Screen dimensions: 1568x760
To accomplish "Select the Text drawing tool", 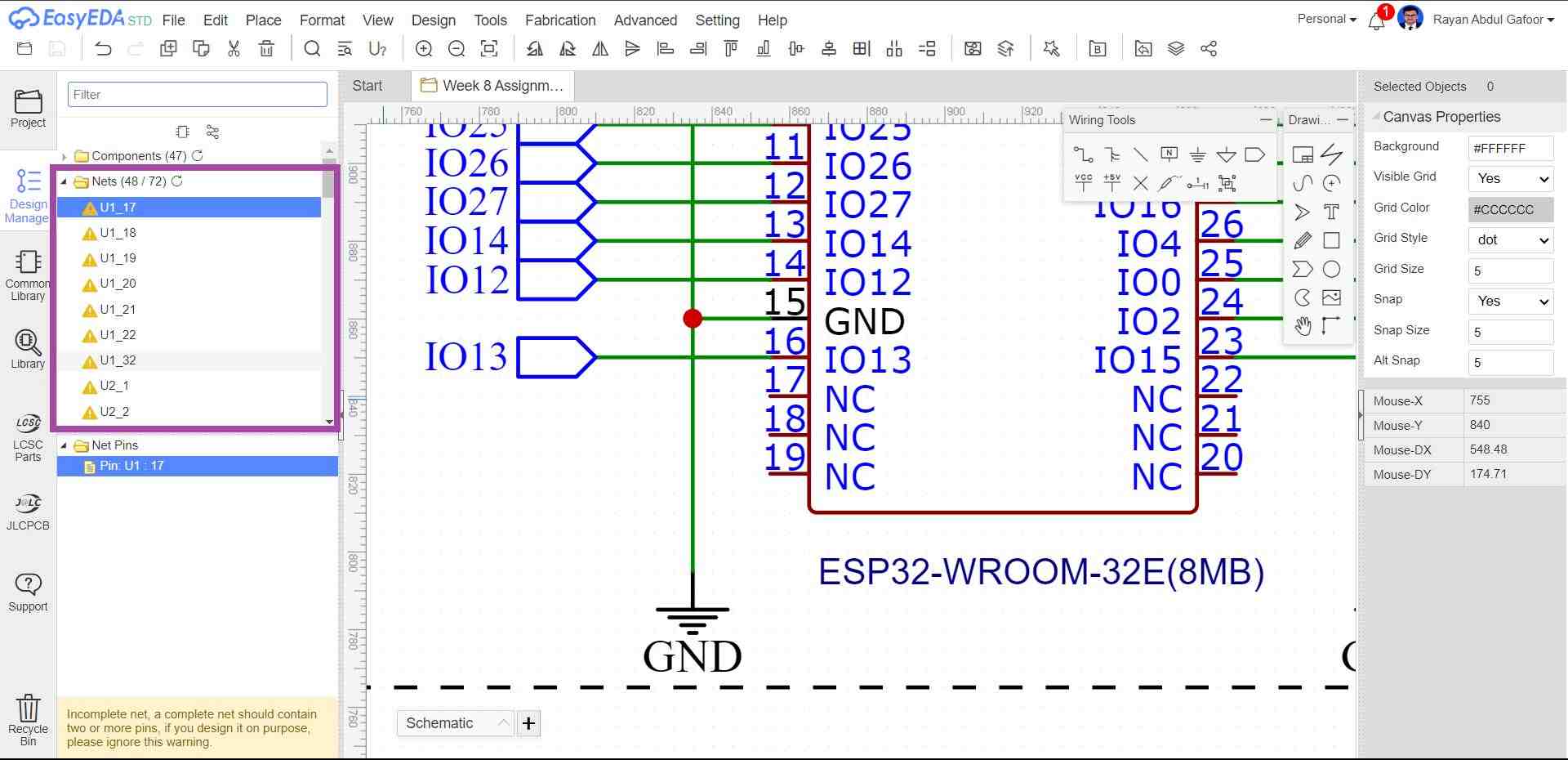I will (x=1331, y=212).
